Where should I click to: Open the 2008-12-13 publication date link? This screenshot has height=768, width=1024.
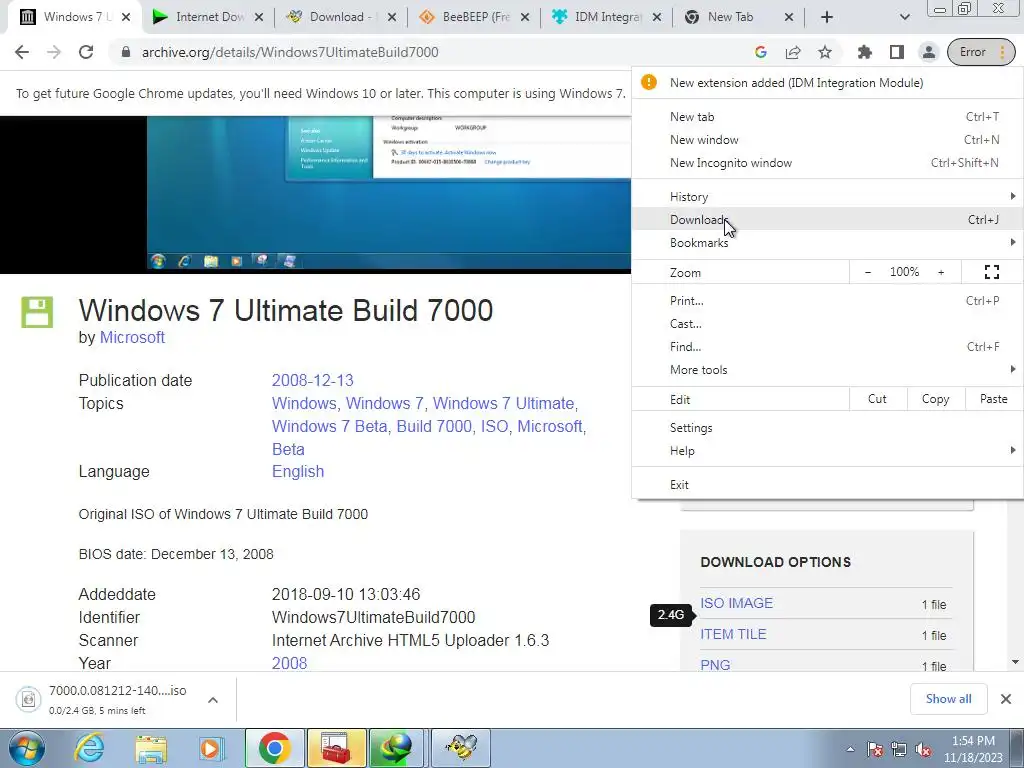tap(312, 381)
